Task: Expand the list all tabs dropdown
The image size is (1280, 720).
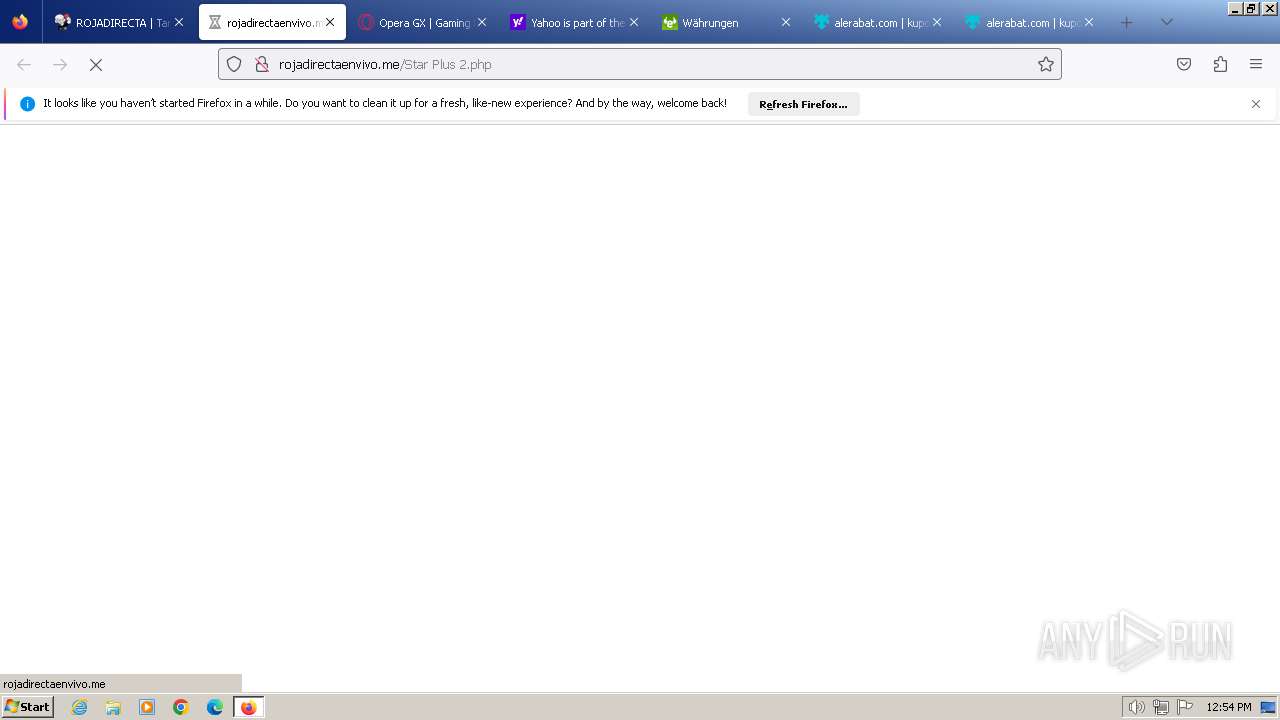Action: coord(1166,22)
